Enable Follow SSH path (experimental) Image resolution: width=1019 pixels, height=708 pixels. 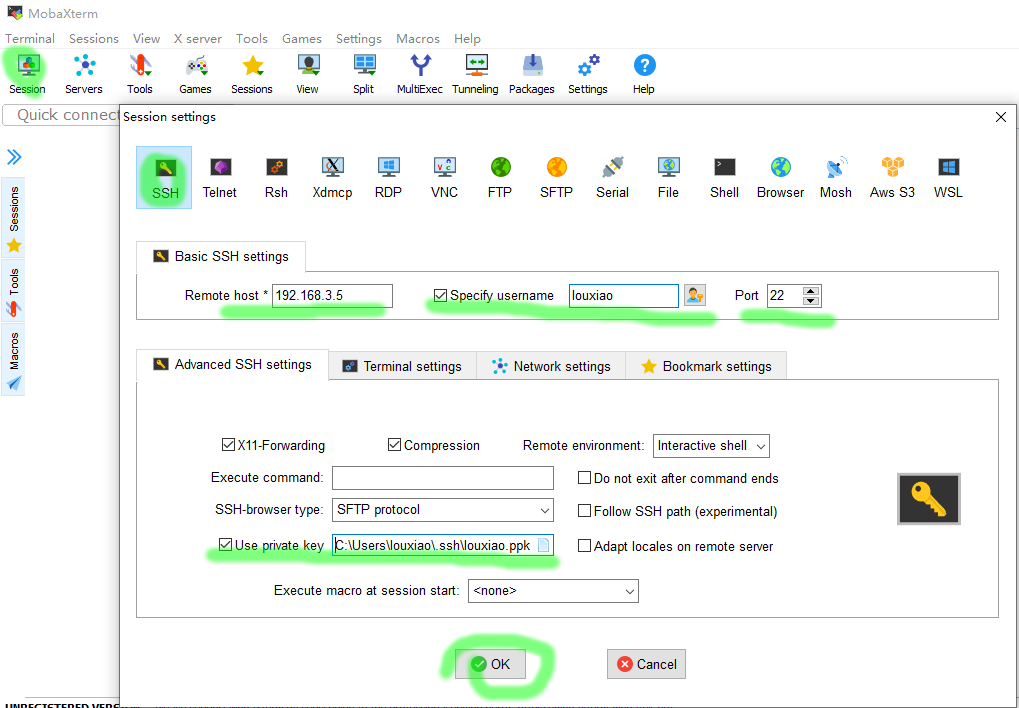[x=584, y=512]
